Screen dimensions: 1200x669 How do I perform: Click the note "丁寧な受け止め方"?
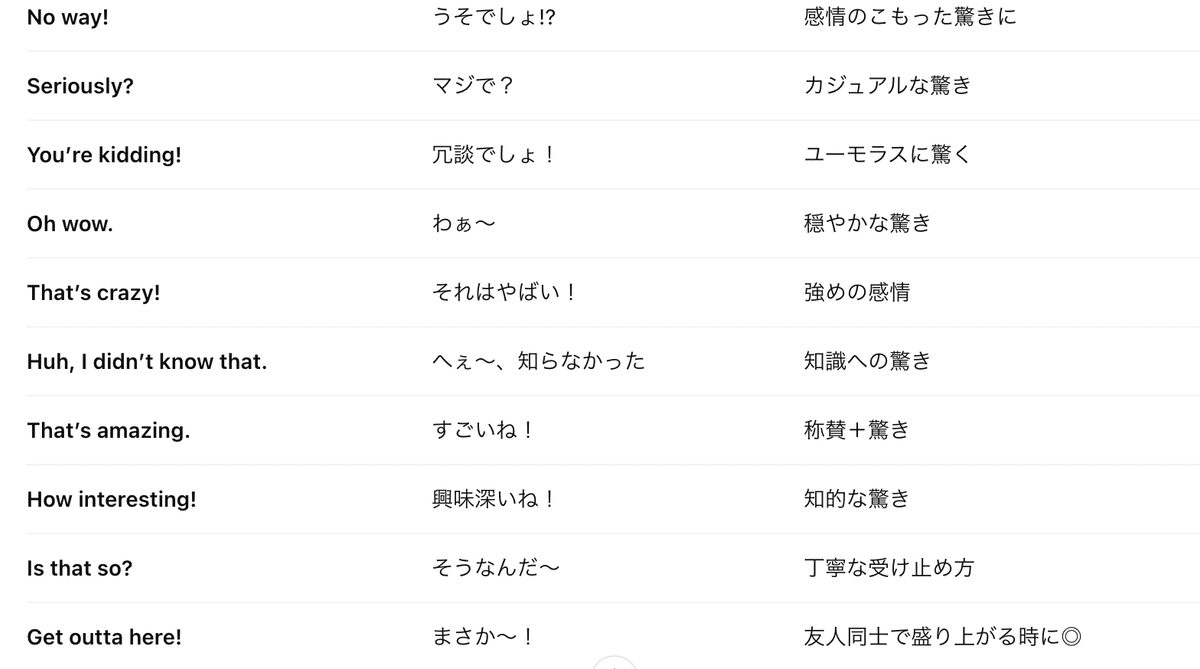pyautogui.click(x=888, y=568)
